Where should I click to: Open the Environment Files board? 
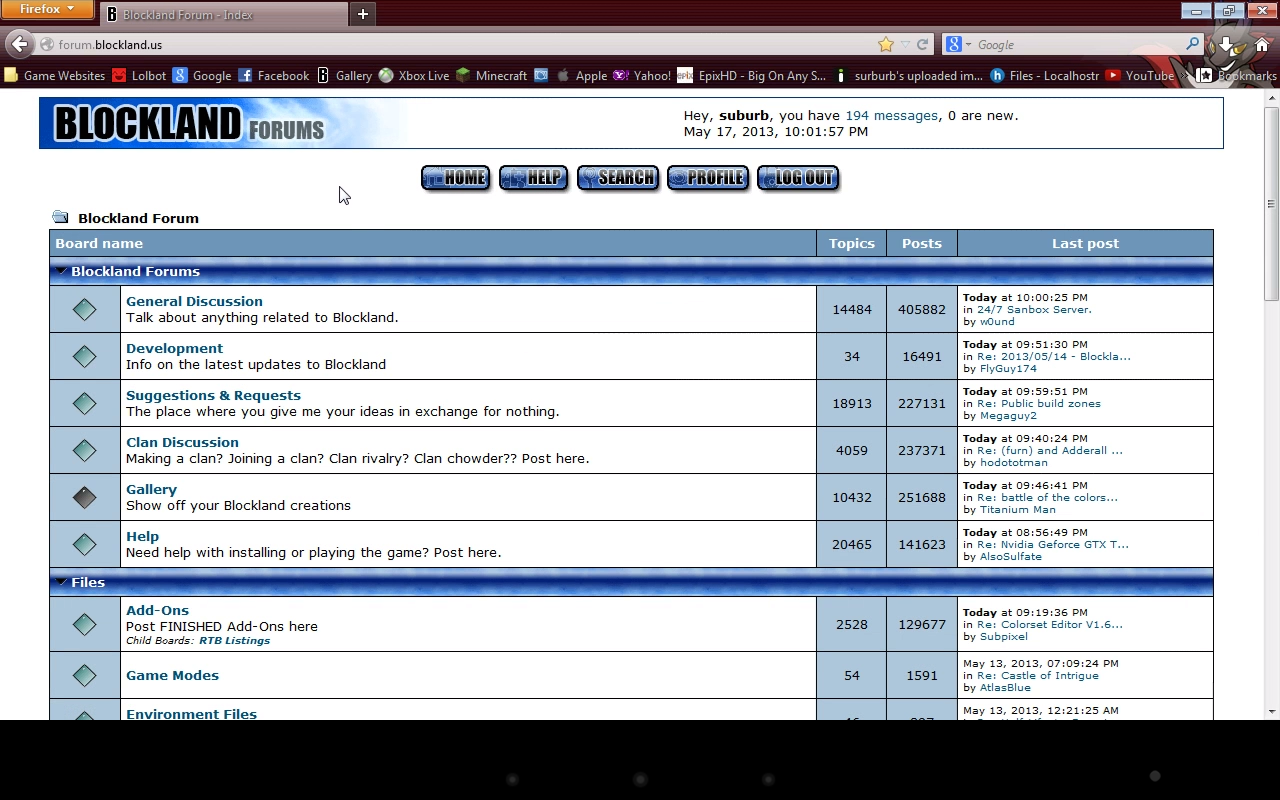(191, 714)
